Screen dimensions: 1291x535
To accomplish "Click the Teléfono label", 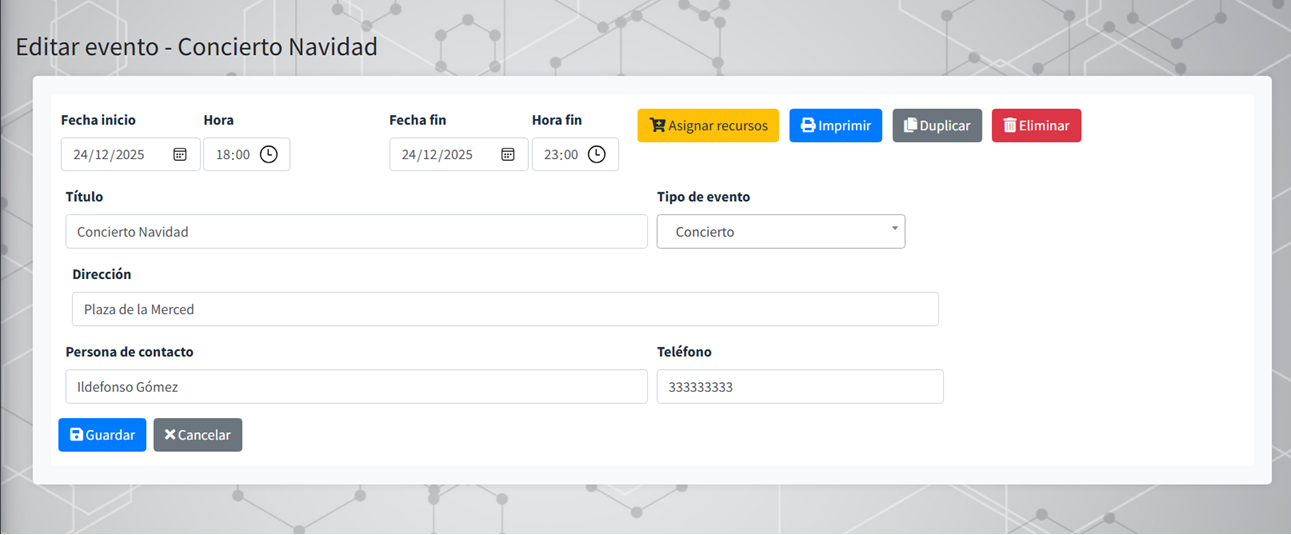I will click(684, 352).
